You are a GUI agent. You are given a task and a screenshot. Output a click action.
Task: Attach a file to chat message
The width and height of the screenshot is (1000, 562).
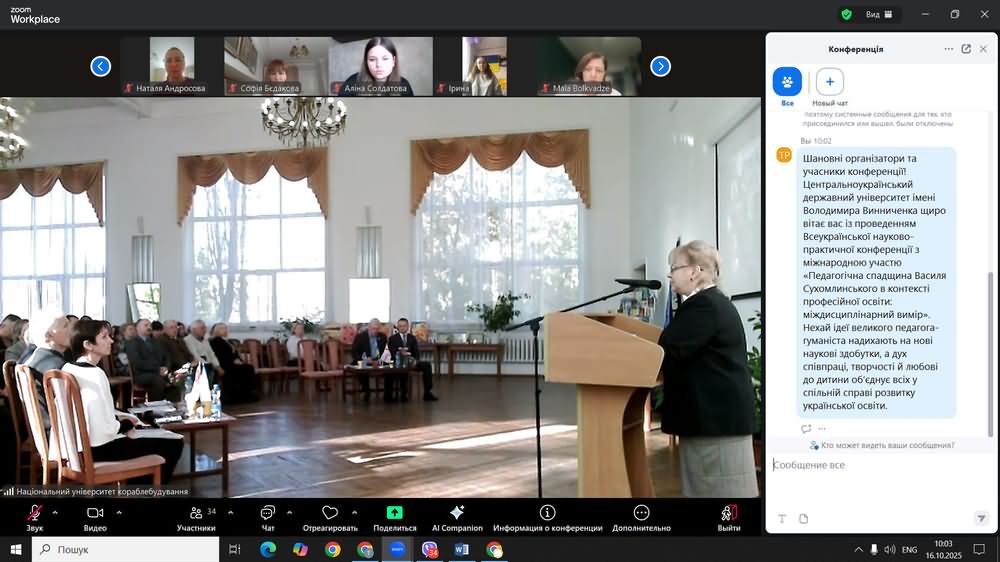click(x=803, y=518)
